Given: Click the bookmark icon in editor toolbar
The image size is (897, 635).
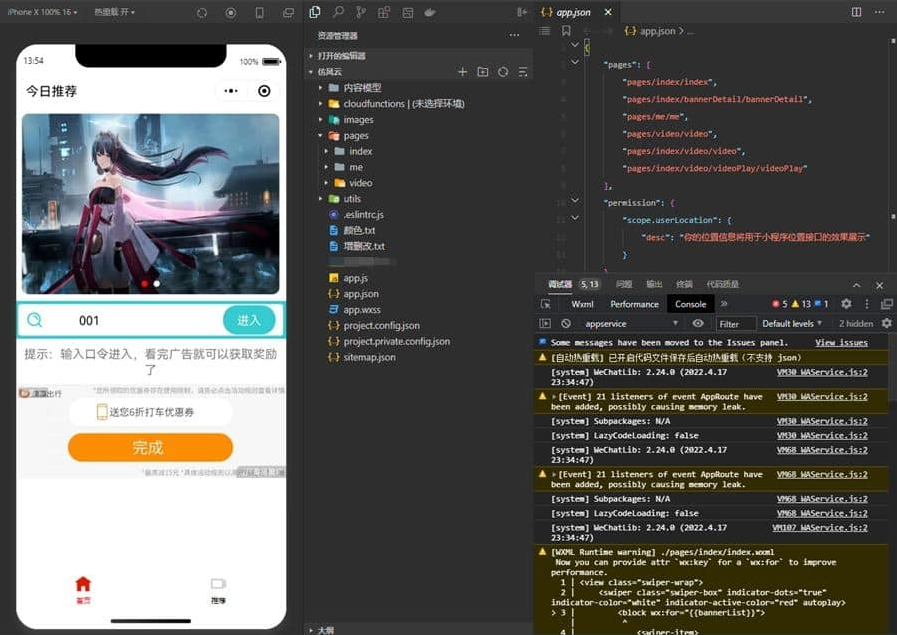Looking at the screenshot, I should (566, 31).
